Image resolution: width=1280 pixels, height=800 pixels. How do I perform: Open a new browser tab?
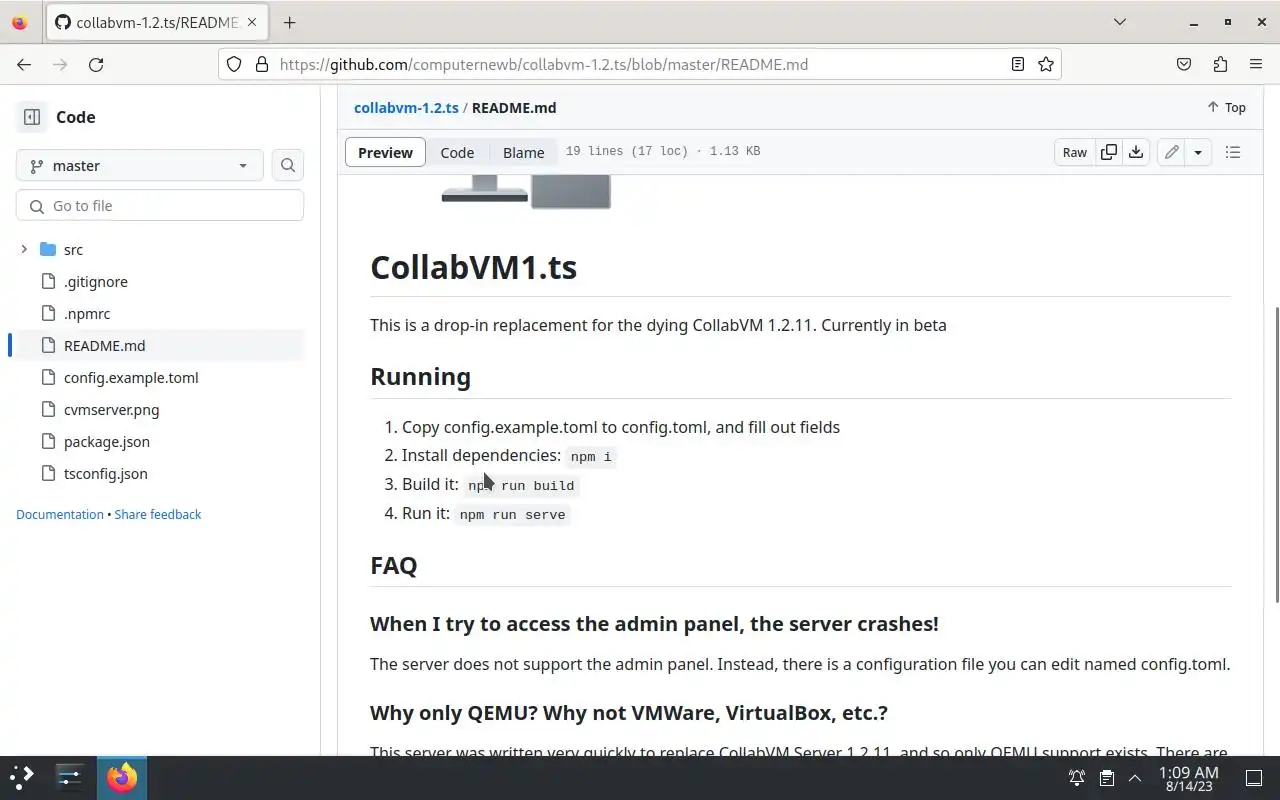click(x=289, y=22)
